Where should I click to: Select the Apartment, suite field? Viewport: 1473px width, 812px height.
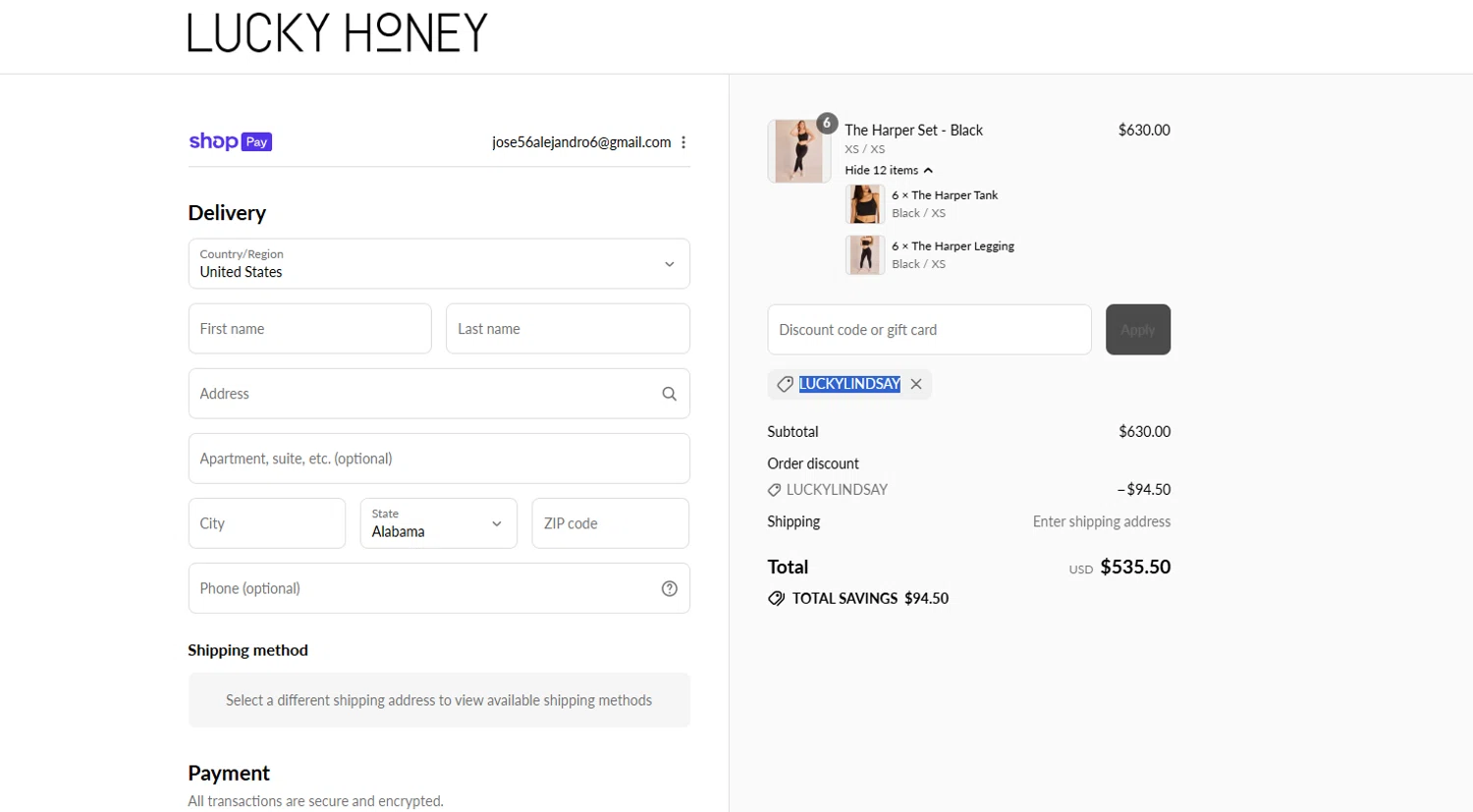click(x=439, y=459)
